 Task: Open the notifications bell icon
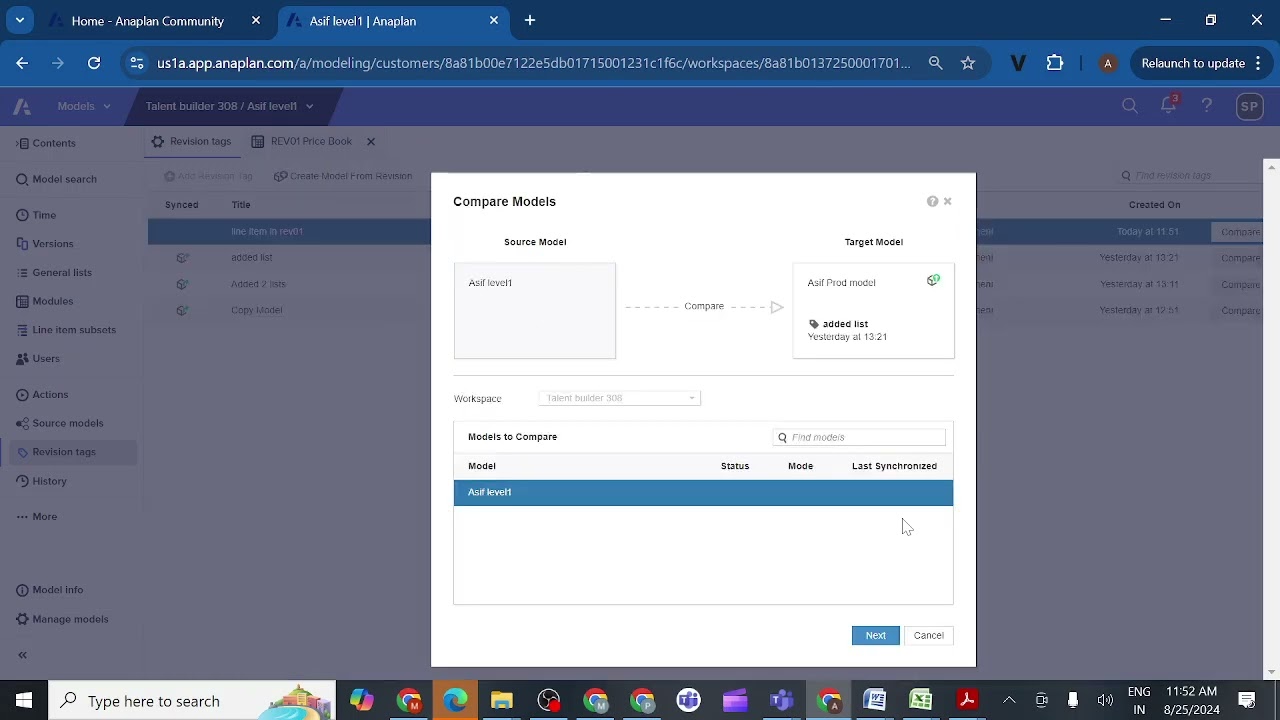[1168, 105]
